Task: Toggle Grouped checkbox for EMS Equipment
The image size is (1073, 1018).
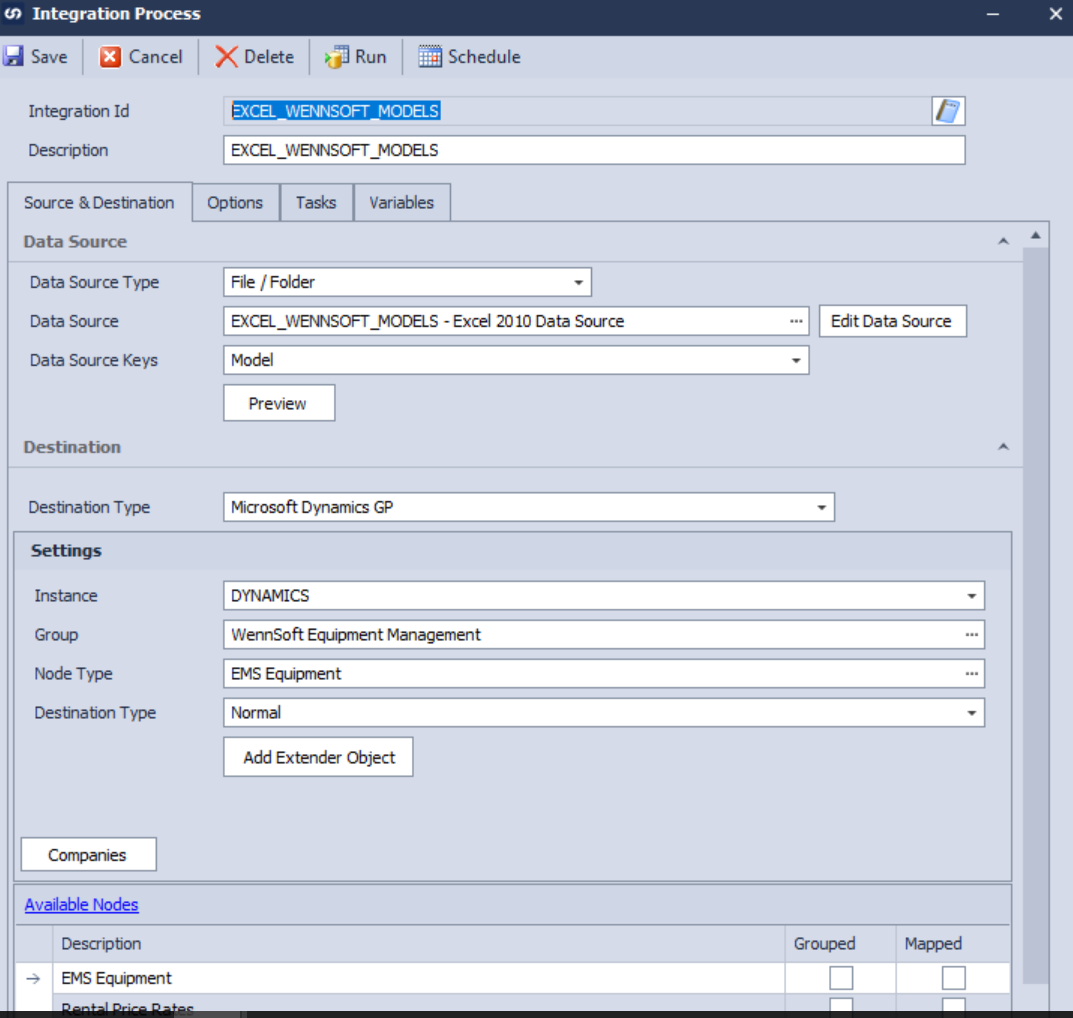Action: [x=841, y=978]
